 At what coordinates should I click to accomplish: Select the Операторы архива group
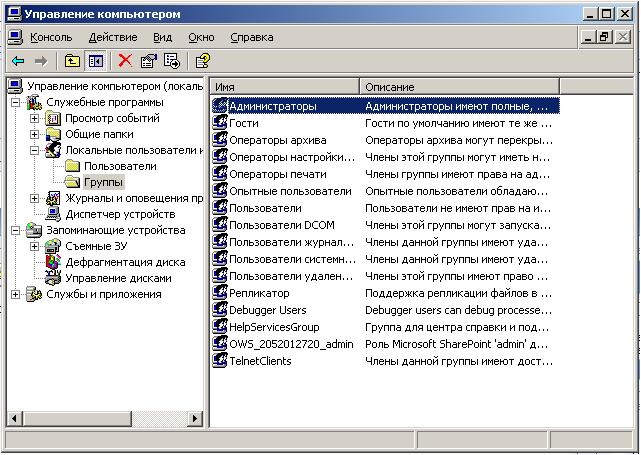[x=278, y=141]
